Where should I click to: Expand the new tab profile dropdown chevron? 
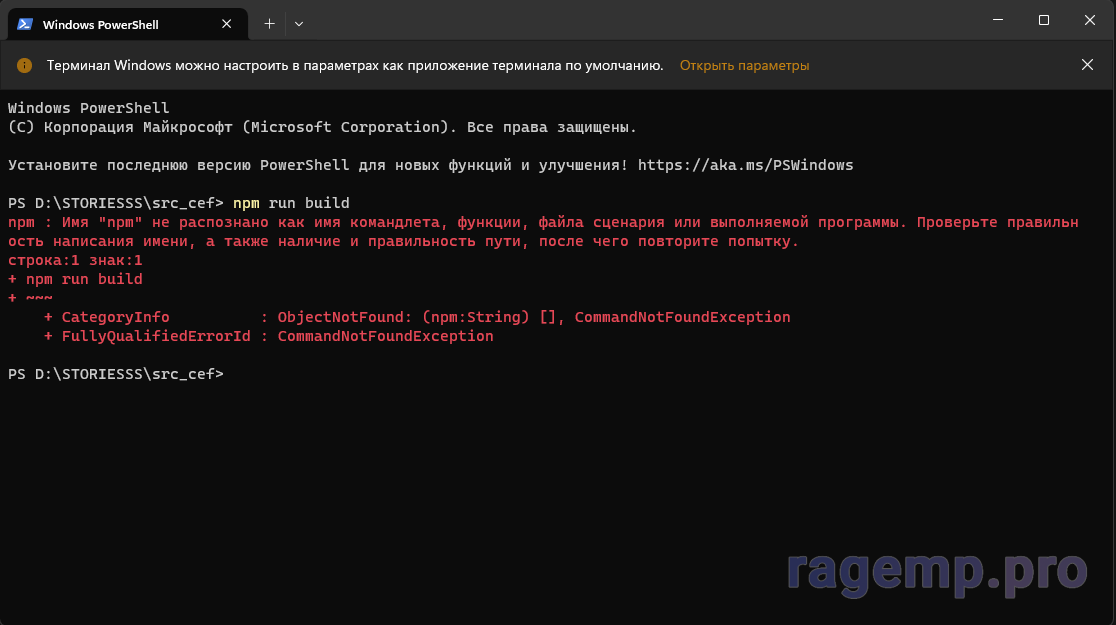tap(299, 23)
